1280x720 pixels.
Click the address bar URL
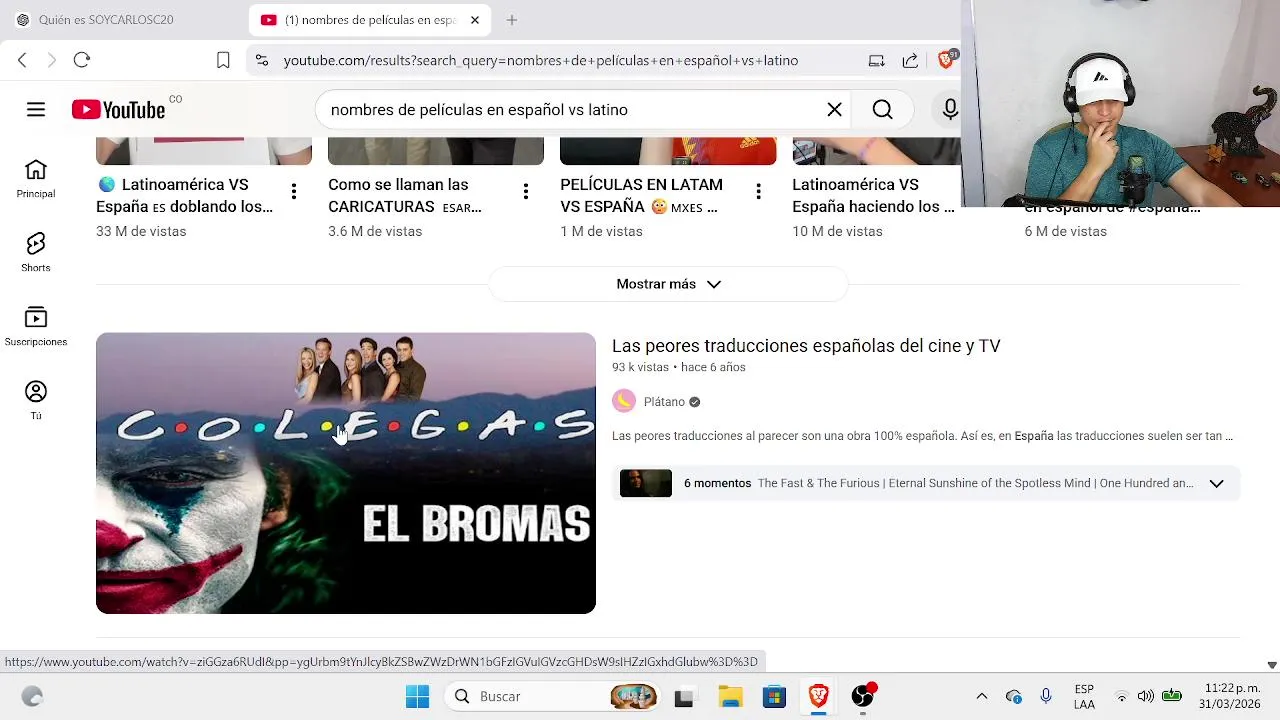541,60
